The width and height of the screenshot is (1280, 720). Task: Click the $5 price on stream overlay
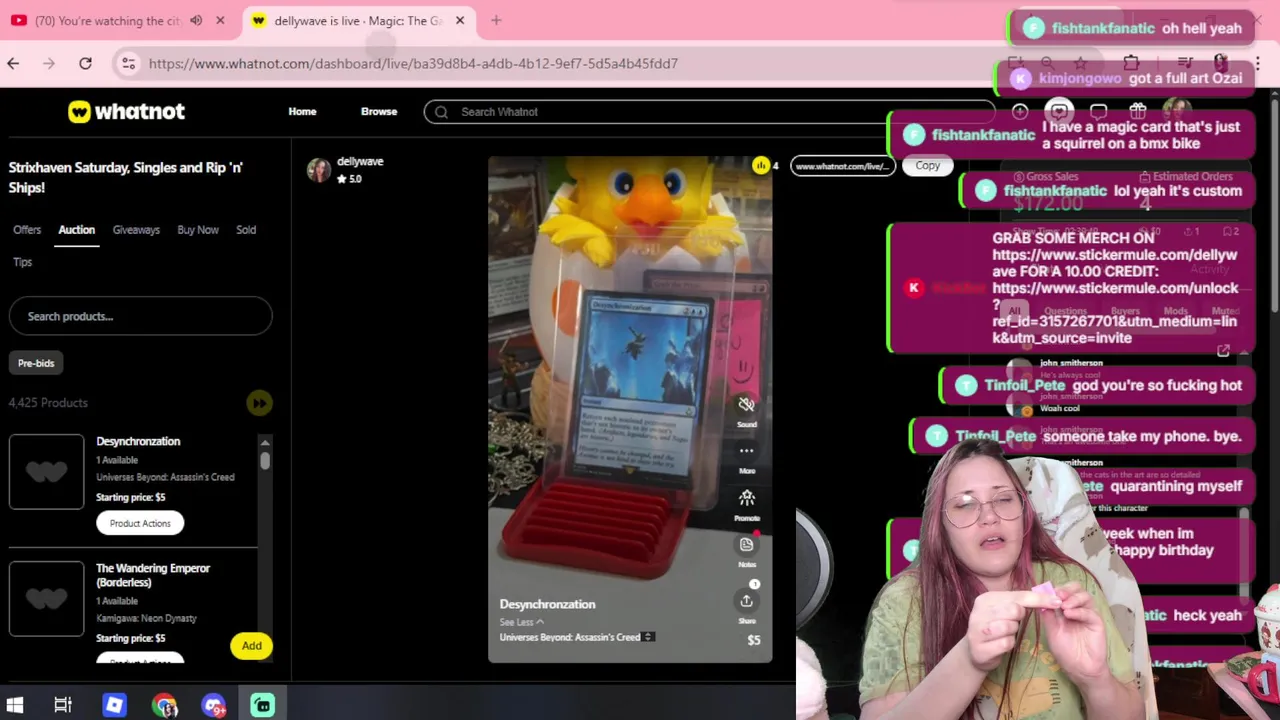tap(754, 640)
